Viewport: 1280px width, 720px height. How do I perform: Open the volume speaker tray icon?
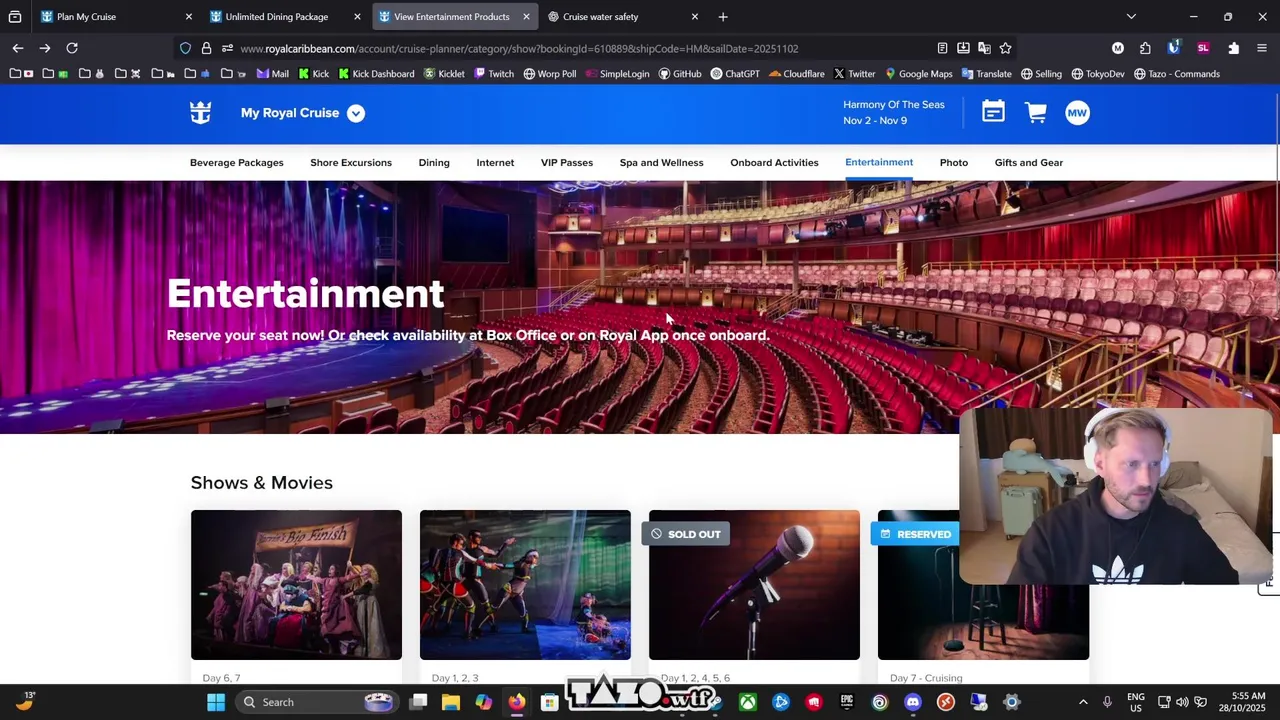pyautogui.click(x=1182, y=702)
